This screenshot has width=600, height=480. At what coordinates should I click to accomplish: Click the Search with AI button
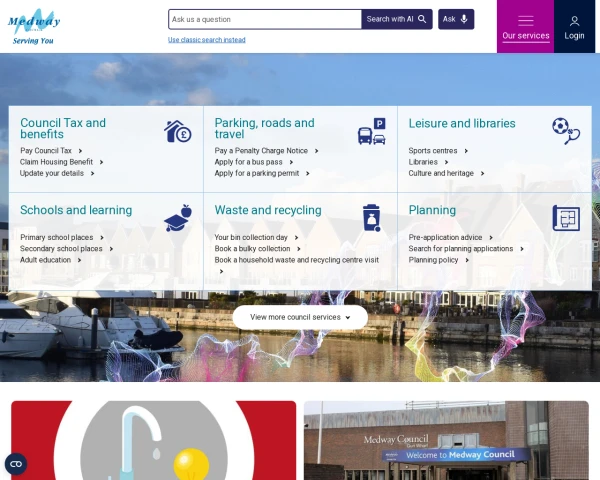click(397, 19)
